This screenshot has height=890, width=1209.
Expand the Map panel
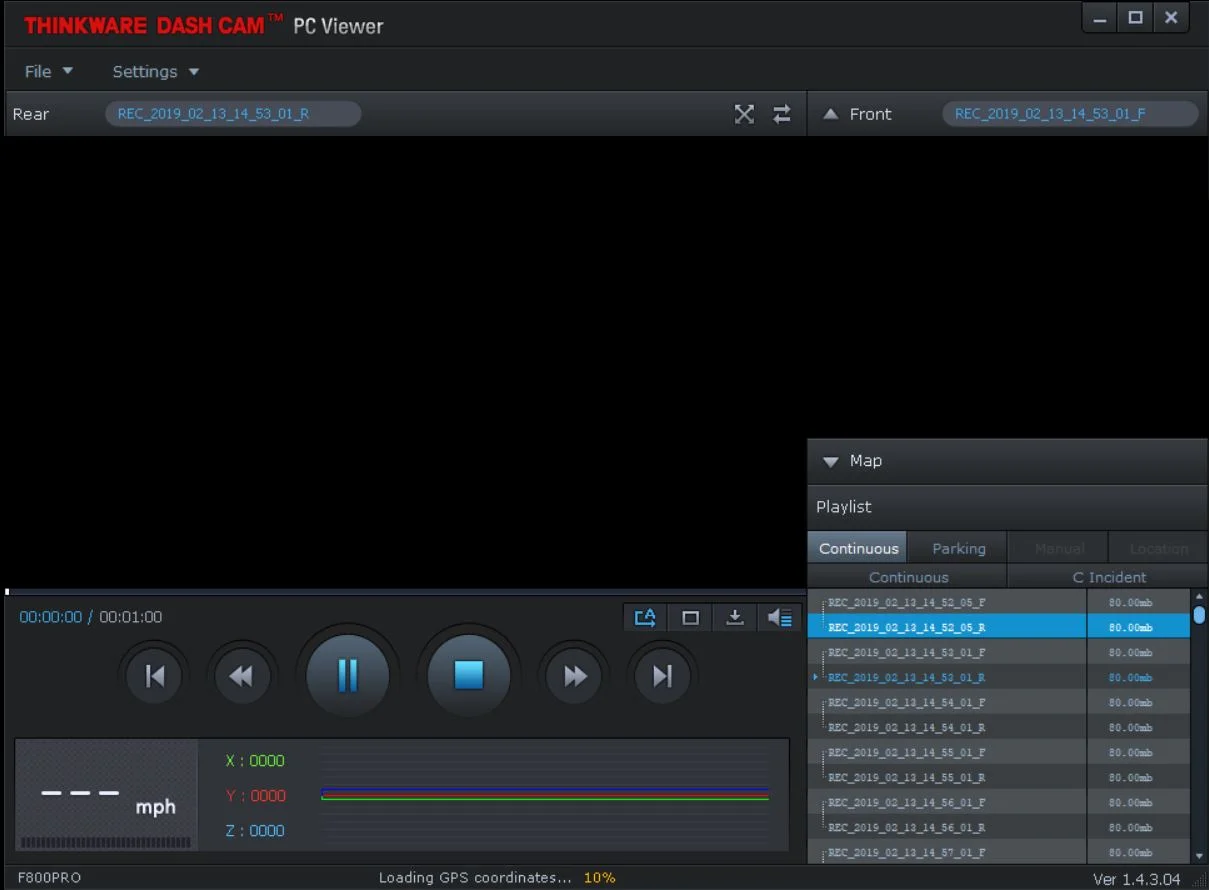tap(830, 461)
